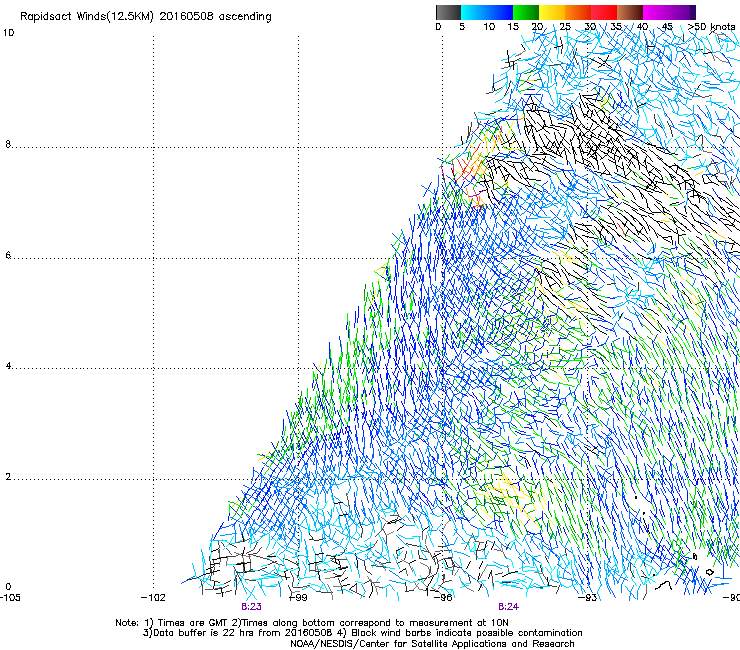
Task: Click the longitude label -93
Action: [x=588, y=598]
